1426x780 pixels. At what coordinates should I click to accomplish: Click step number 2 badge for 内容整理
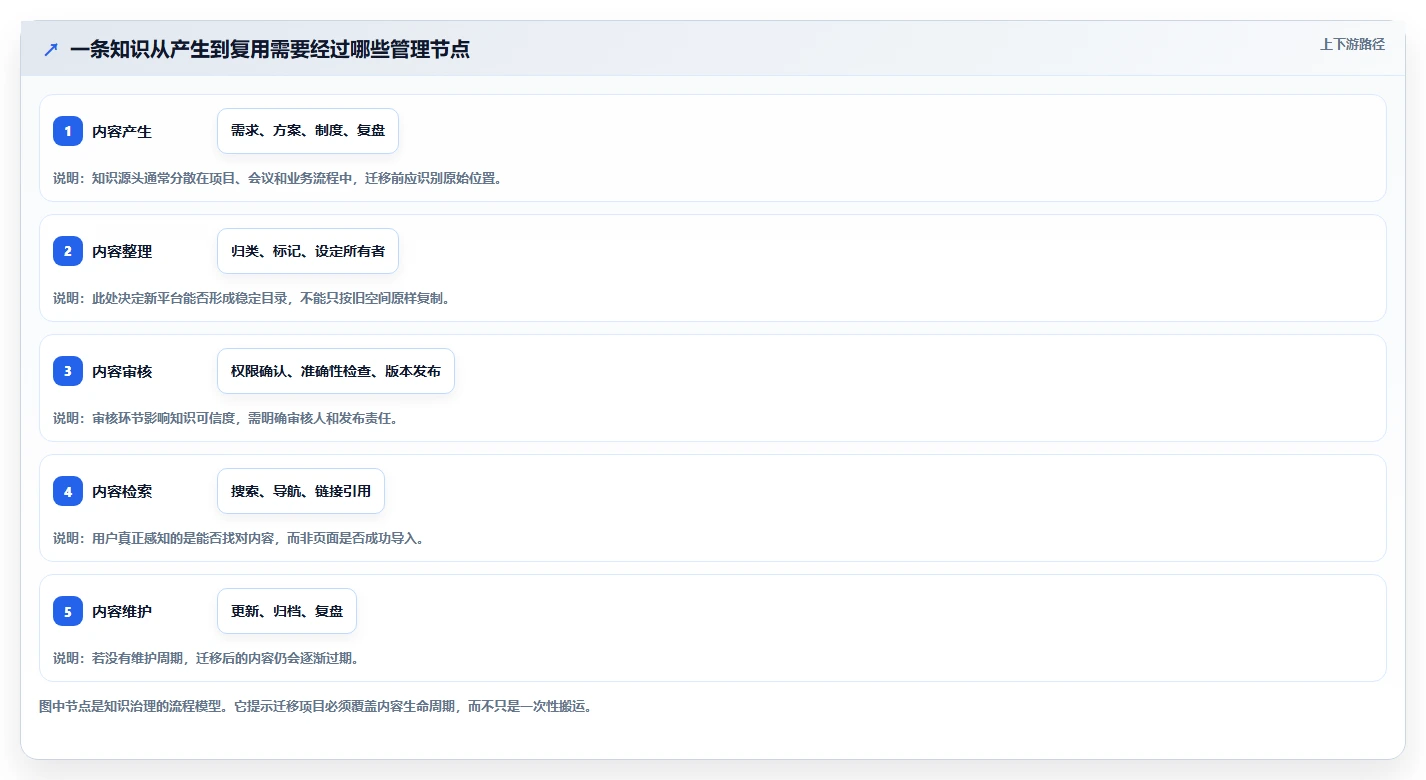pyautogui.click(x=68, y=251)
